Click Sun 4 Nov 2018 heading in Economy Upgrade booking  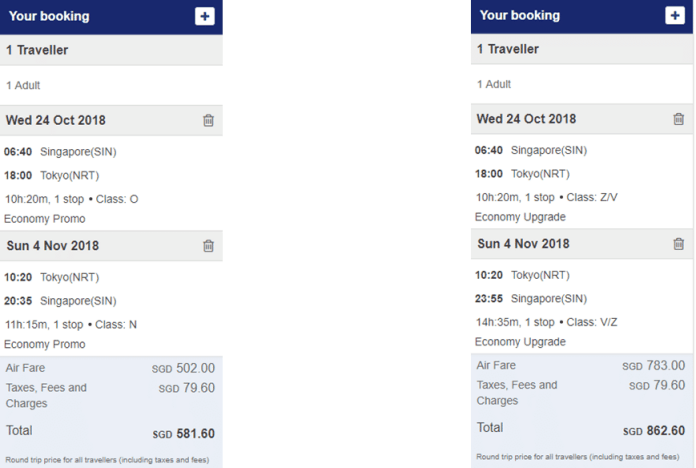point(523,244)
